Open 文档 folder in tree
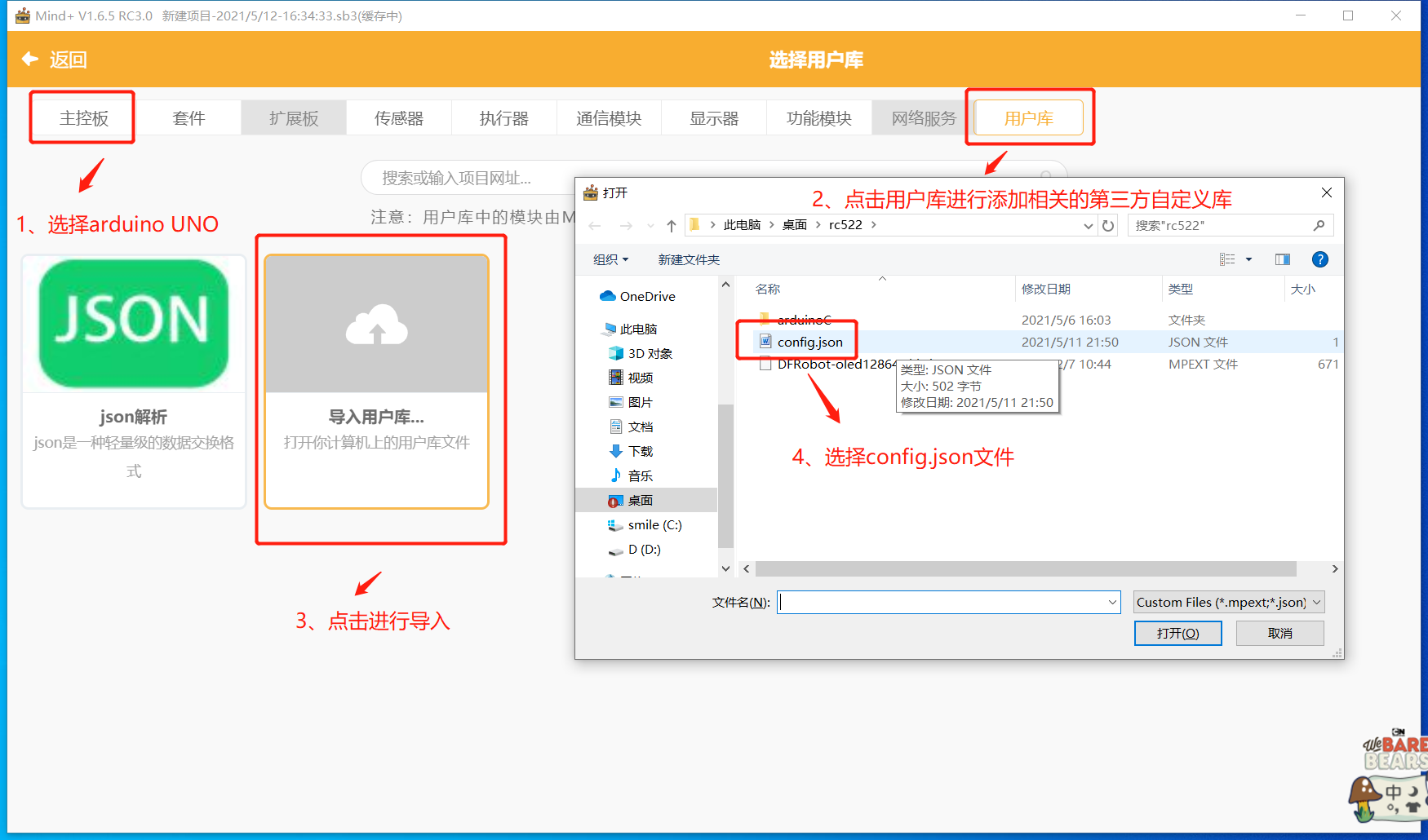Screen dimensions: 1428x840 point(631,427)
